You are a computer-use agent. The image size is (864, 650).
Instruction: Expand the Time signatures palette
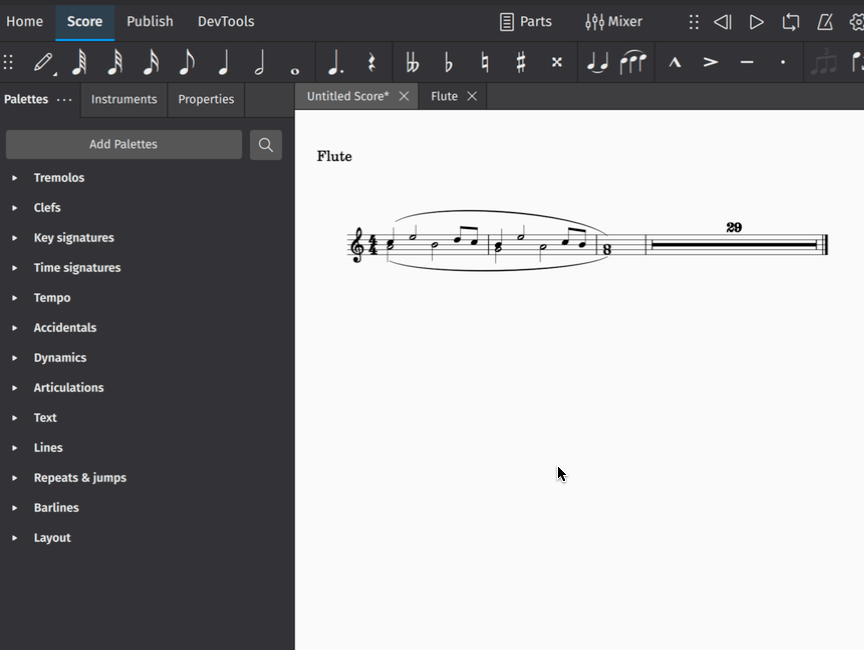click(79, 267)
